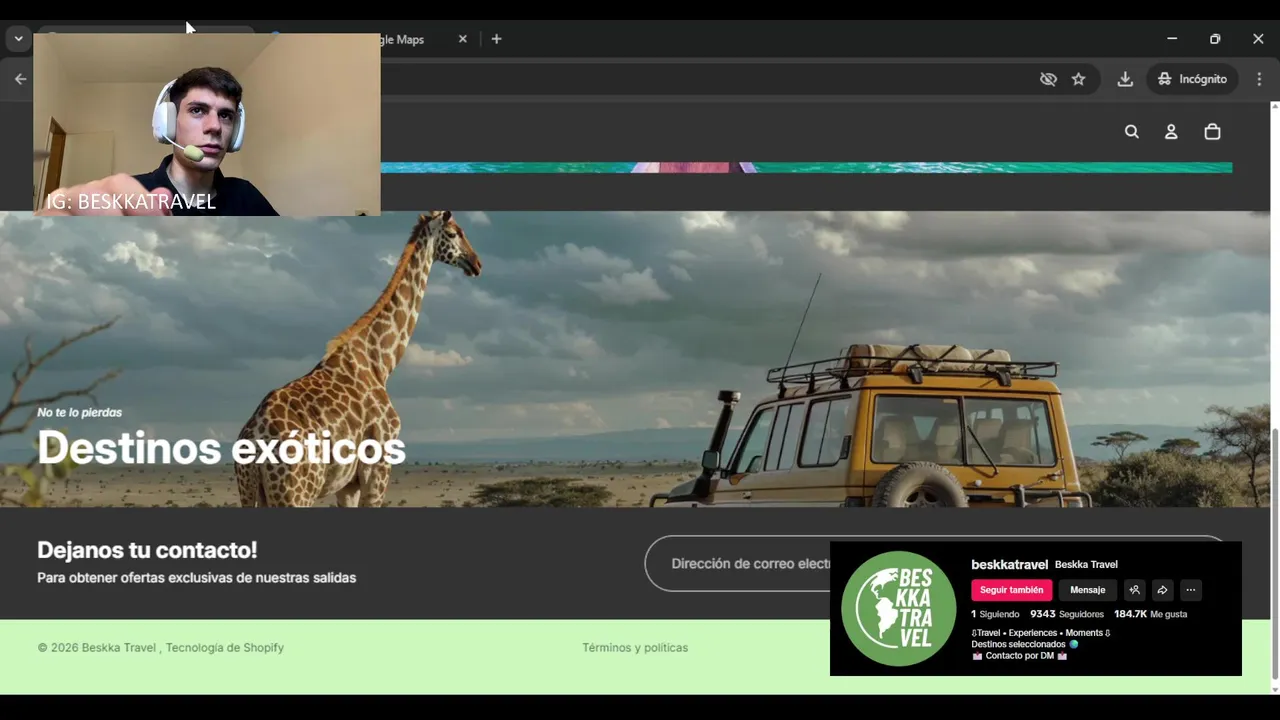Click the add-friend person icon on profile

tap(1134, 590)
